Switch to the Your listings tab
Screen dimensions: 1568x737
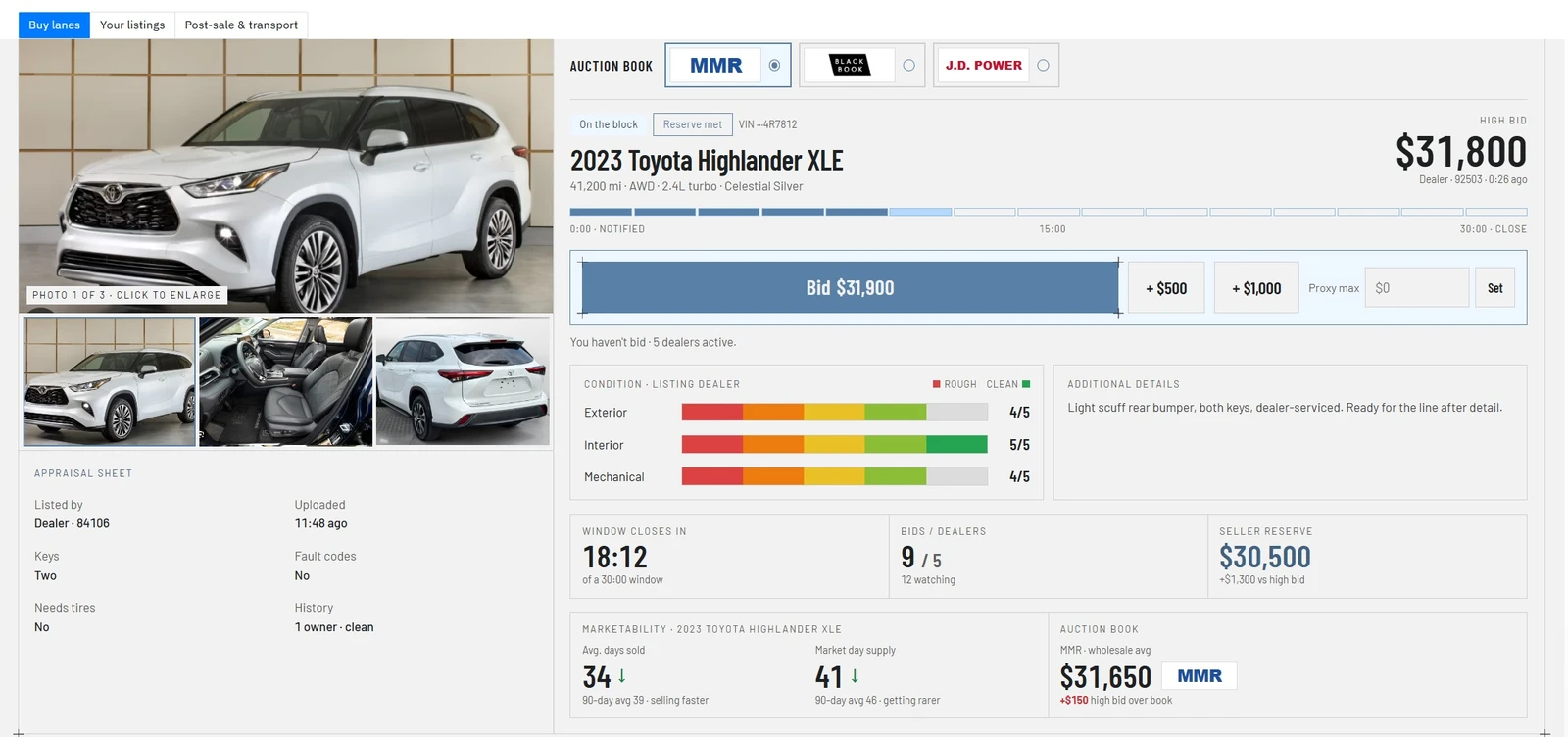(x=132, y=25)
